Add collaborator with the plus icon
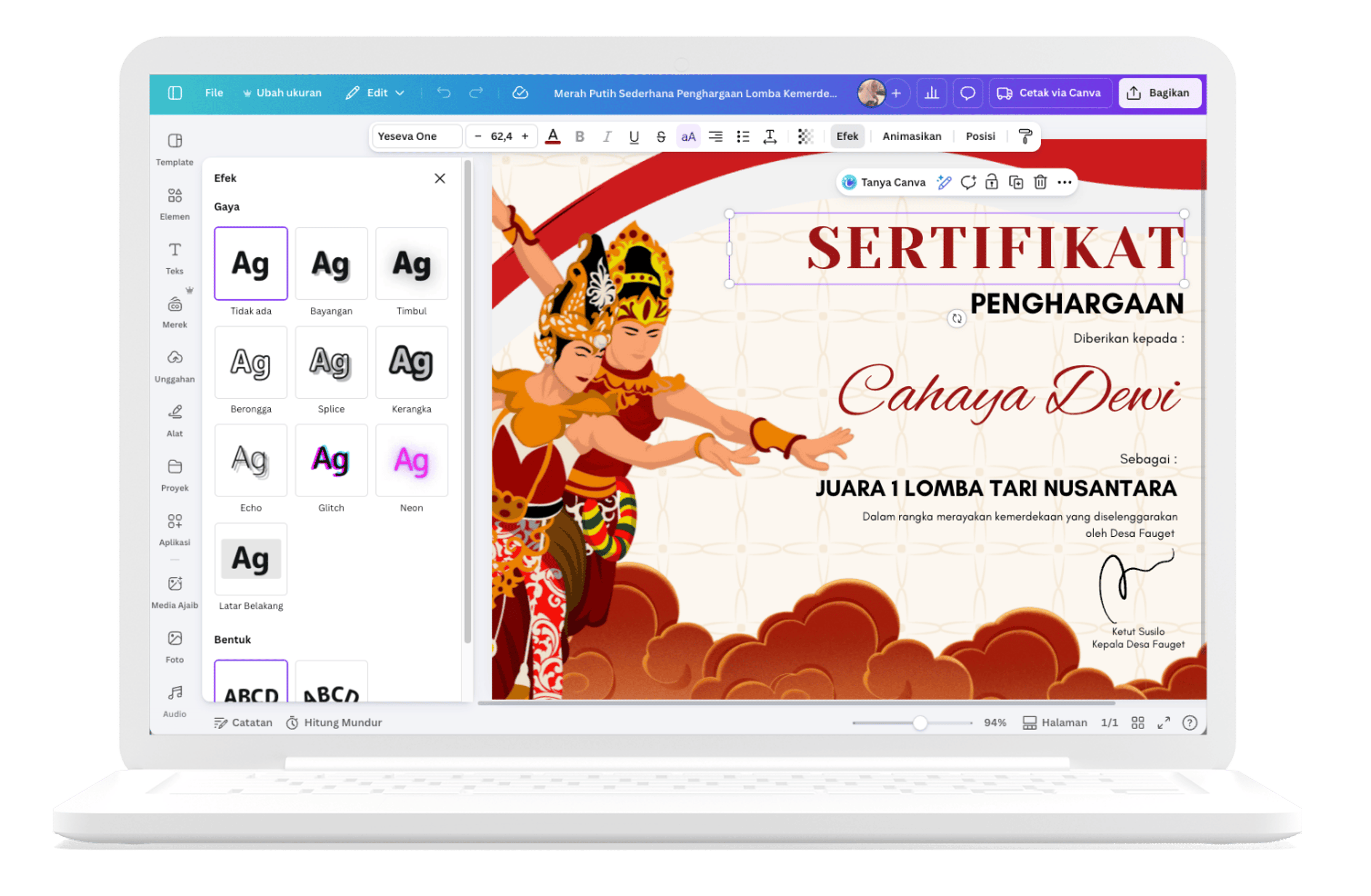 [896, 93]
